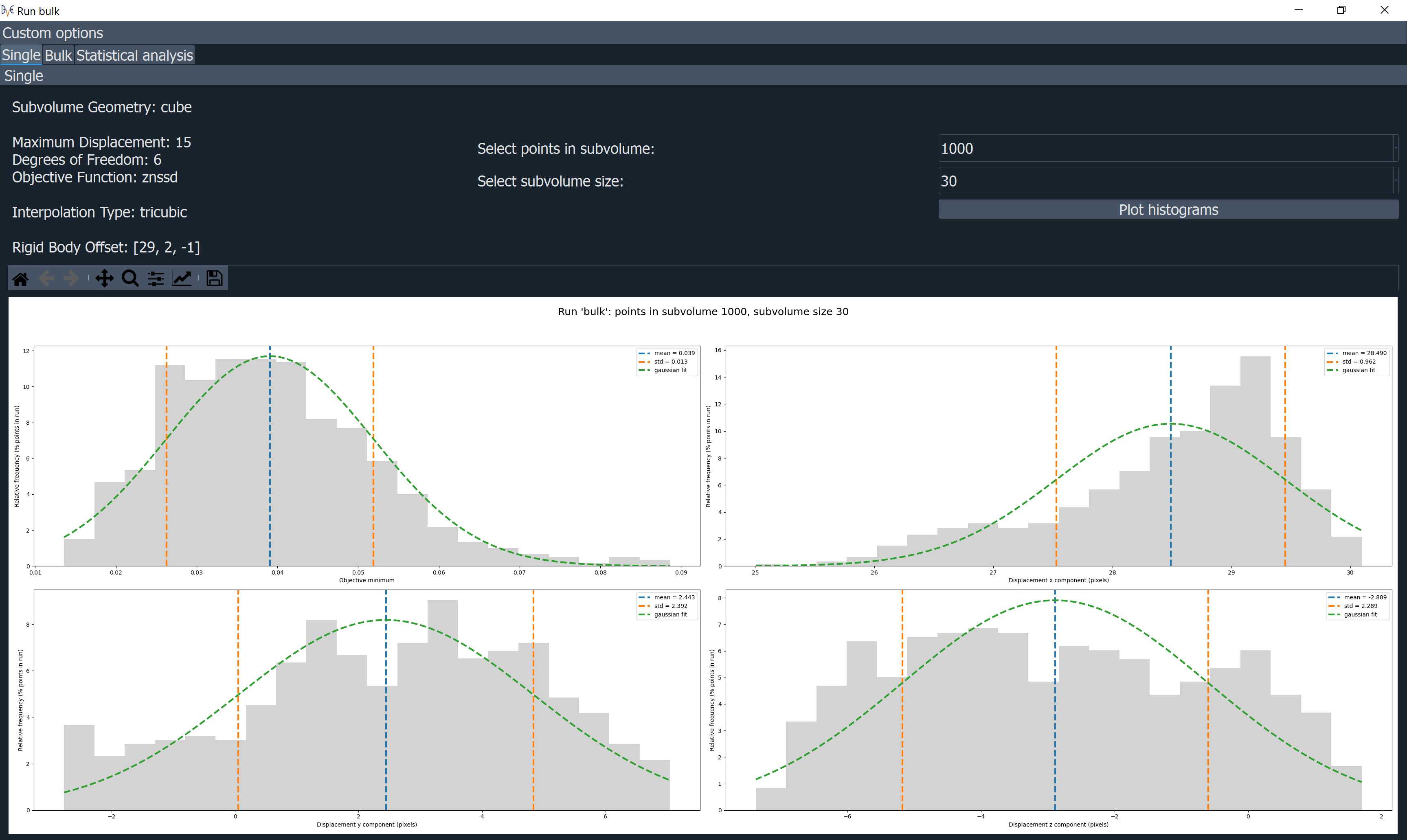Close the Run bulk window
This screenshot has height=840, width=1407.
click(1384, 10)
